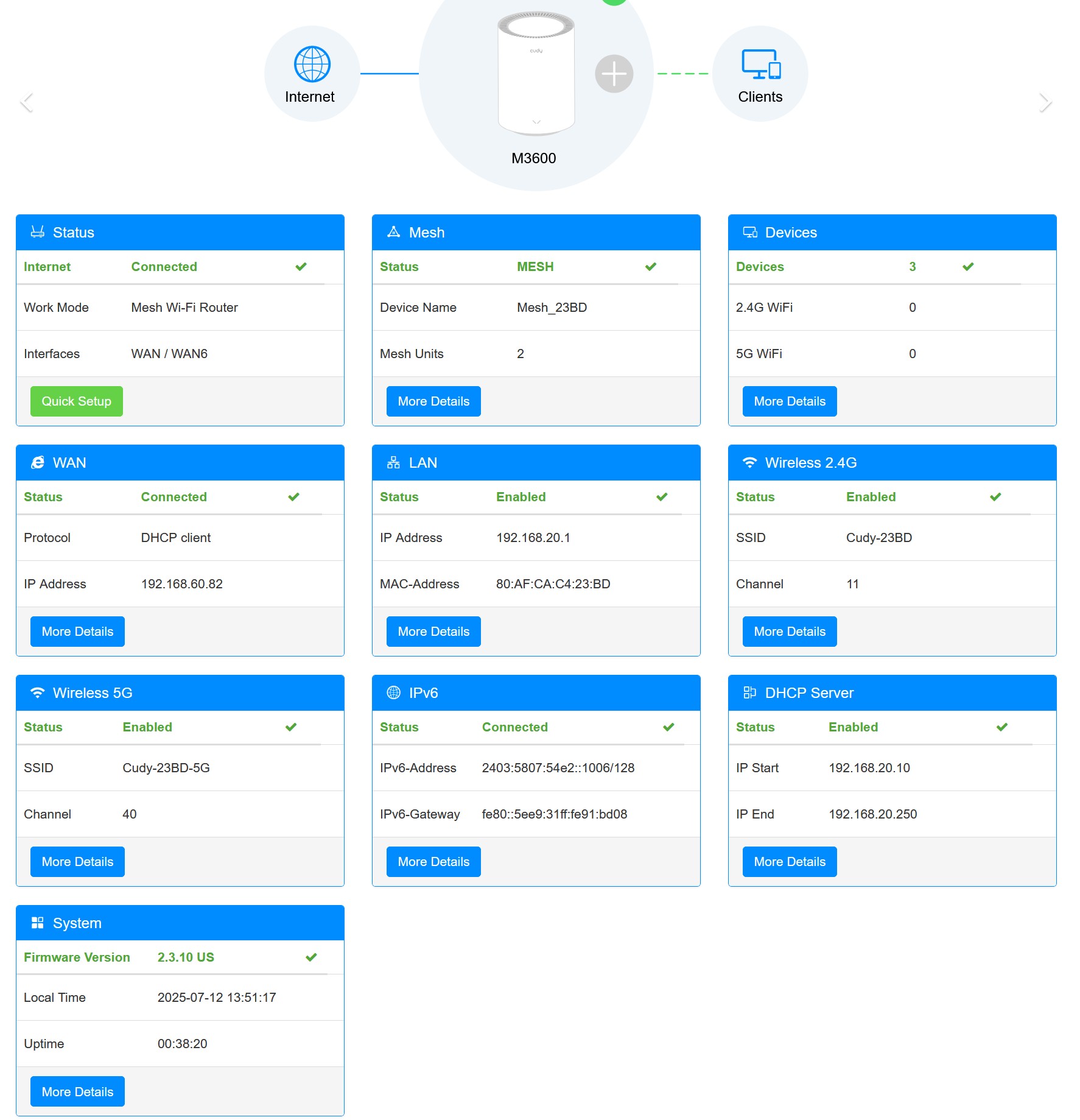Viewport: 1080px width, 1120px height.
Task: Open More Details in Mesh panel
Action: coord(433,401)
